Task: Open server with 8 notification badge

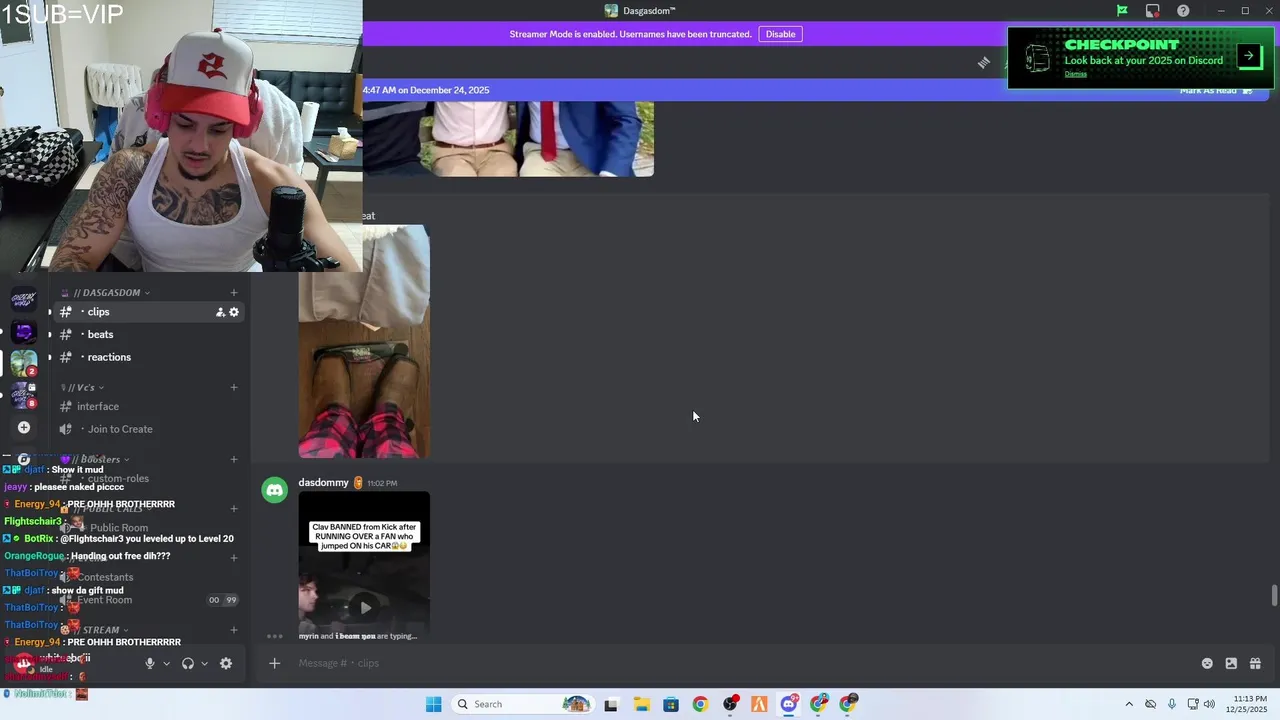Action: tap(24, 395)
